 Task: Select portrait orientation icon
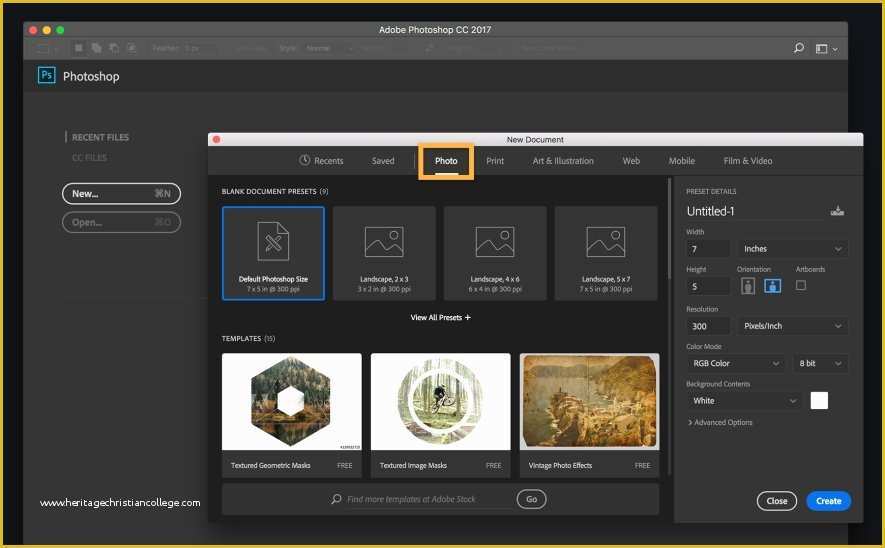(x=747, y=286)
